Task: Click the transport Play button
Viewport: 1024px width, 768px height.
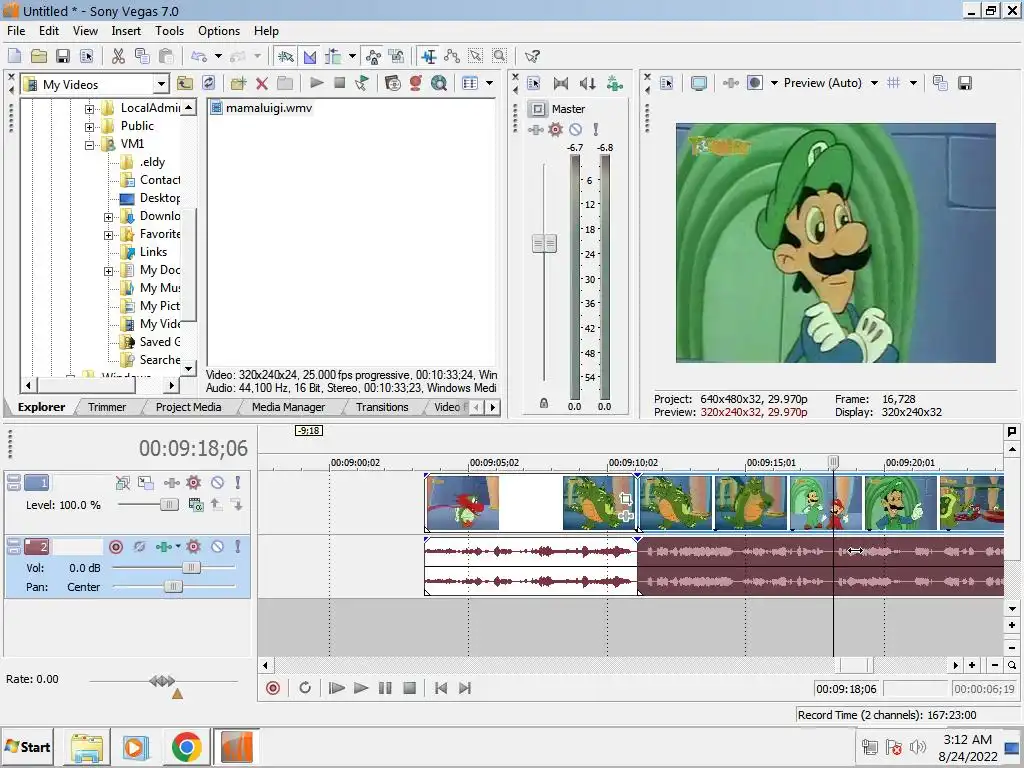Action: click(x=360, y=688)
